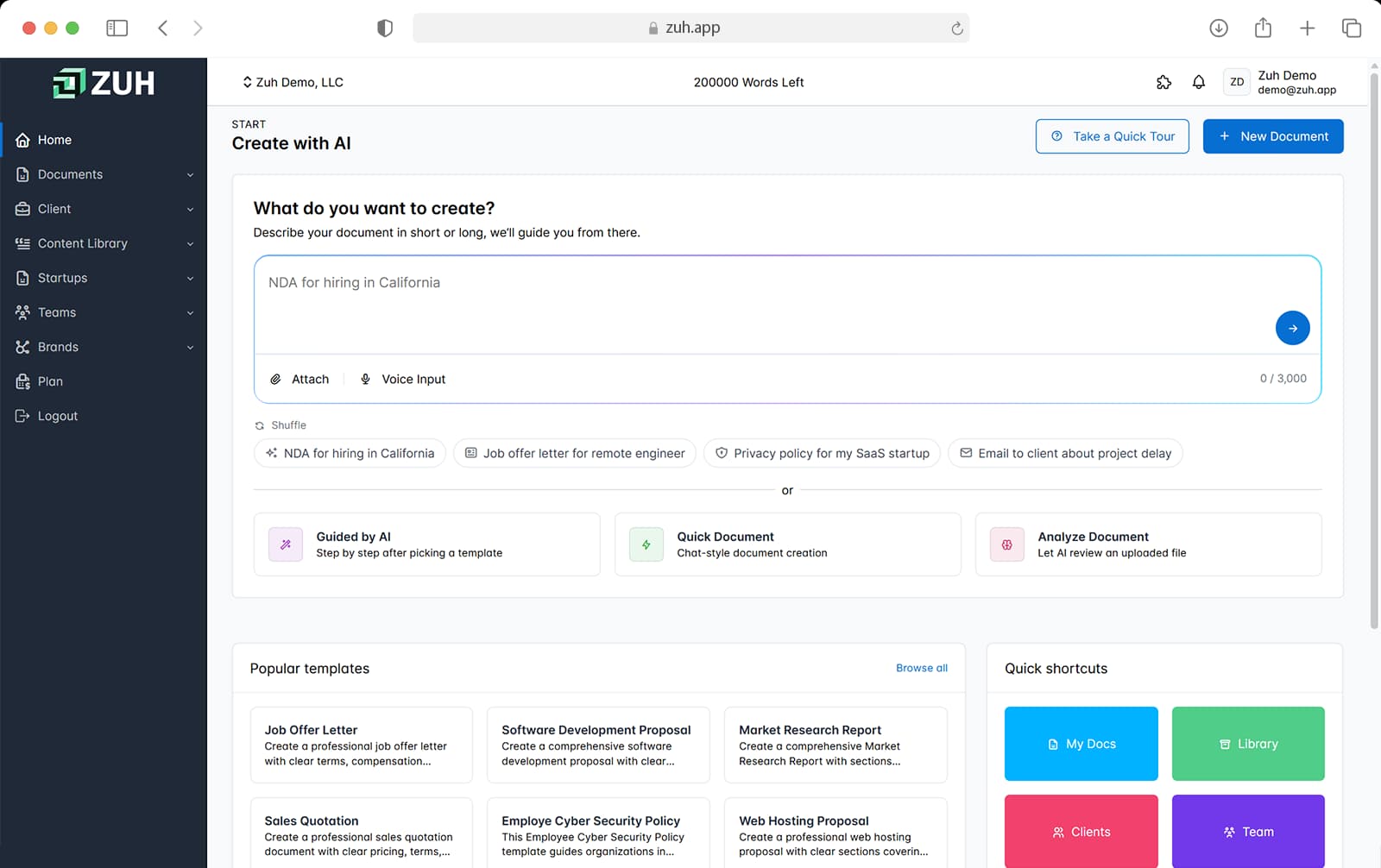Open the Zuh Demo, LLC workspace switcher
Viewport: 1381px width, 868px height.
click(293, 82)
